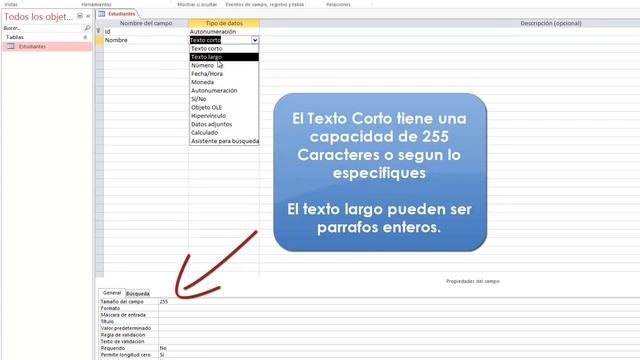Select Texto largo in data type list
The width and height of the screenshot is (640, 360).
pyautogui.click(x=224, y=57)
